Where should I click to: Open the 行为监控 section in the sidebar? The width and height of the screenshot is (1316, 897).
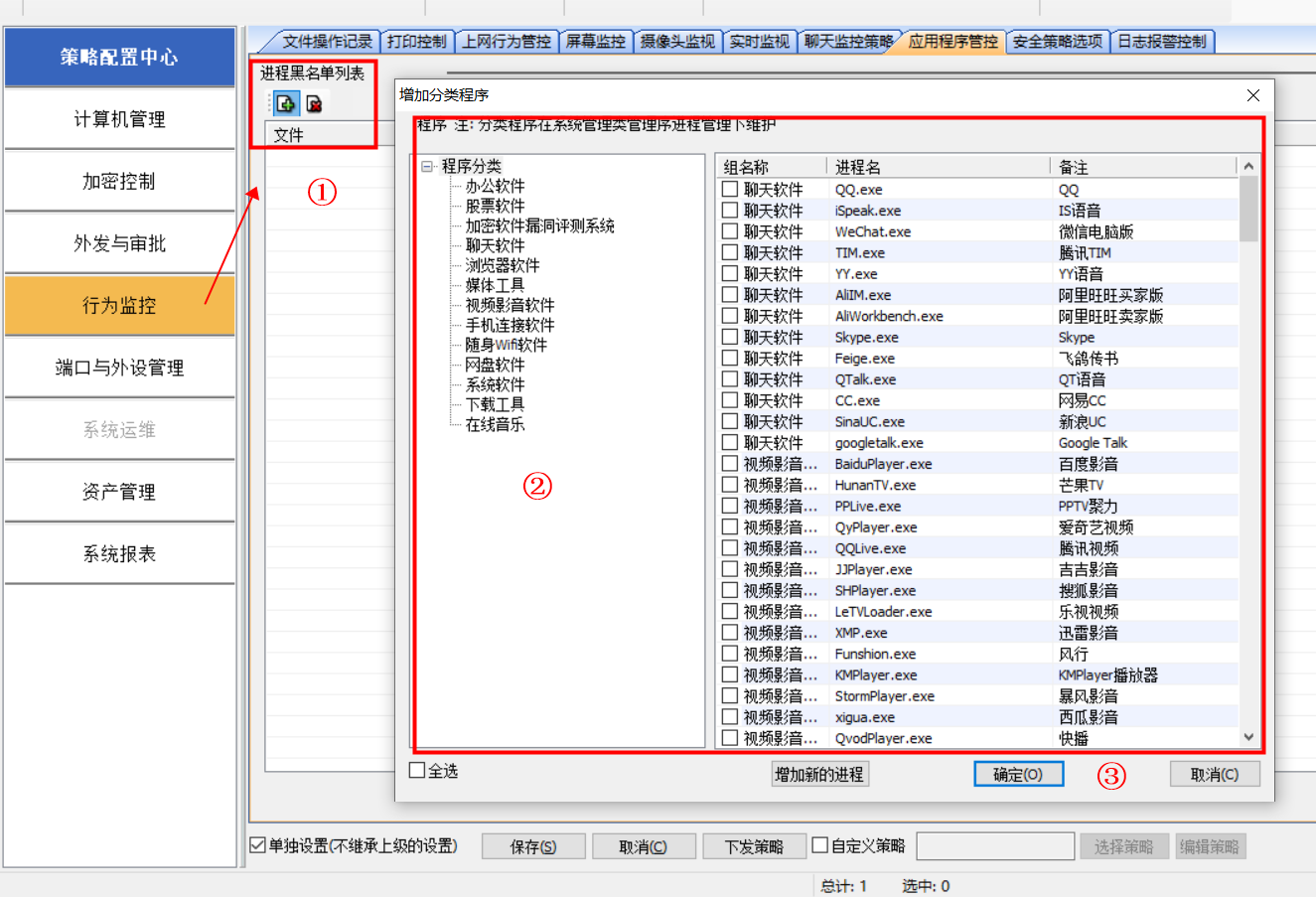(118, 305)
